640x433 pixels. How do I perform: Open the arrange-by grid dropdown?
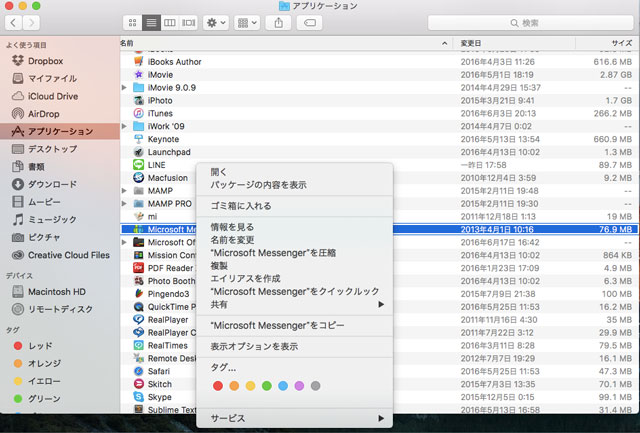[247, 23]
